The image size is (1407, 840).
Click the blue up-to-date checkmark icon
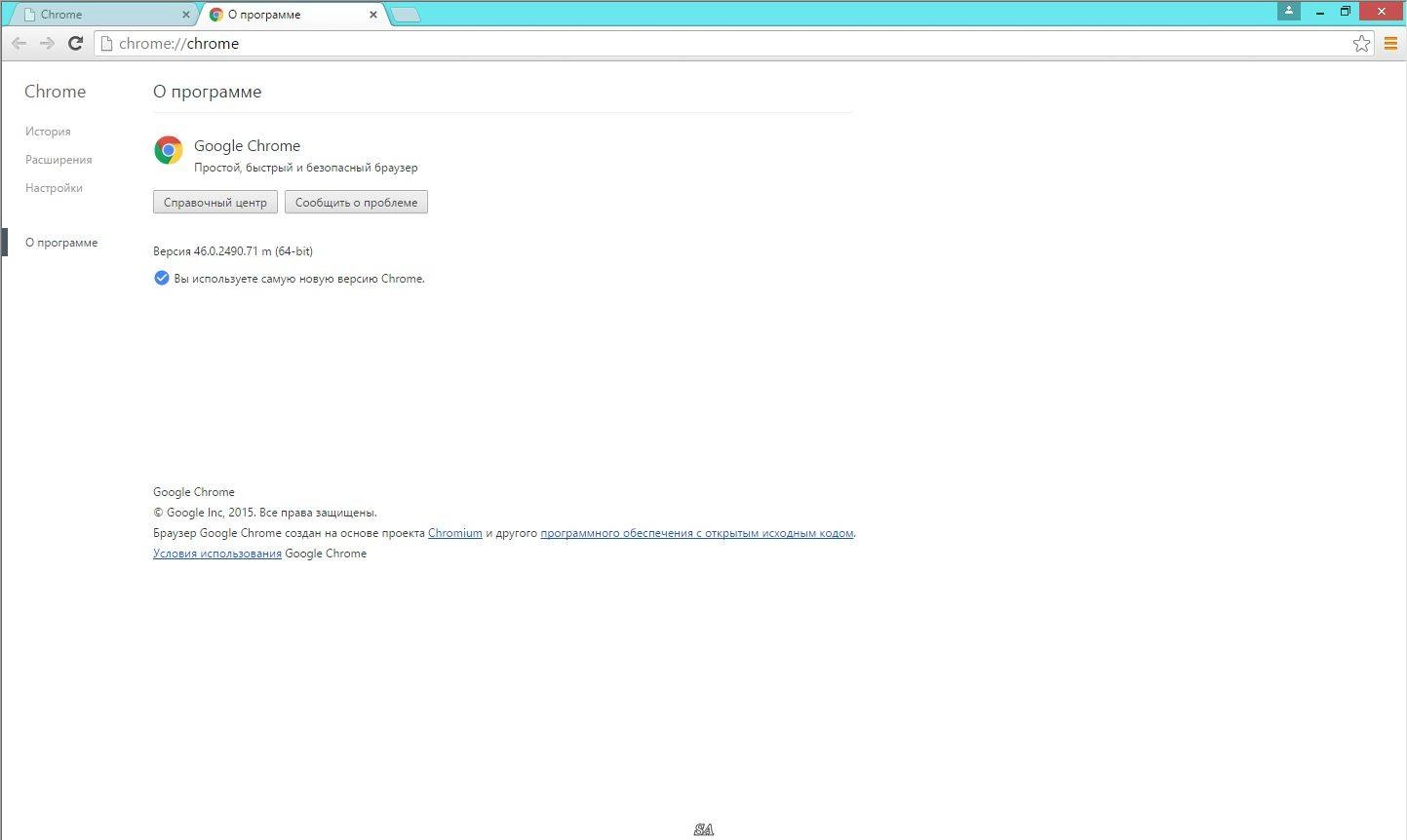162,278
